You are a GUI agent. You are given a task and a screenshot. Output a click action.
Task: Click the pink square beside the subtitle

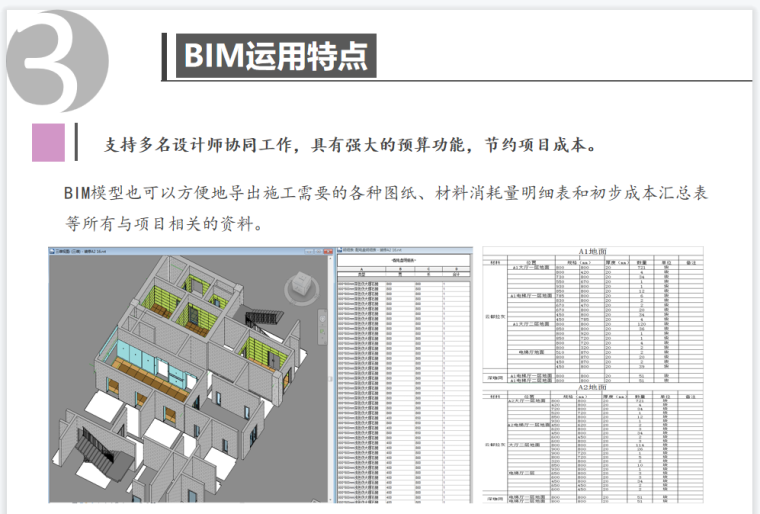47,142
